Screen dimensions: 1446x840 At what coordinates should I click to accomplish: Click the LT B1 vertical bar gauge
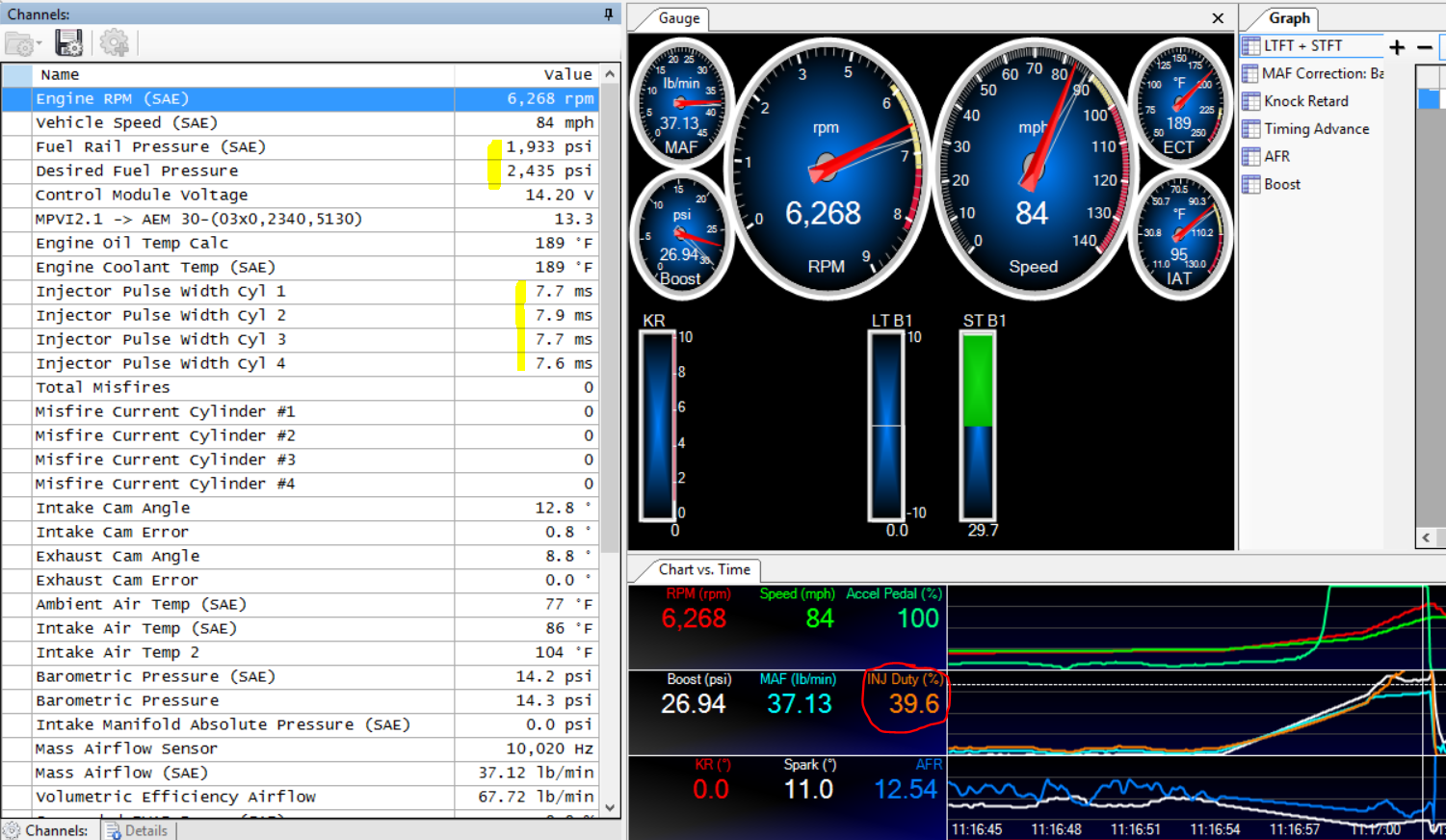(x=886, y=426)
